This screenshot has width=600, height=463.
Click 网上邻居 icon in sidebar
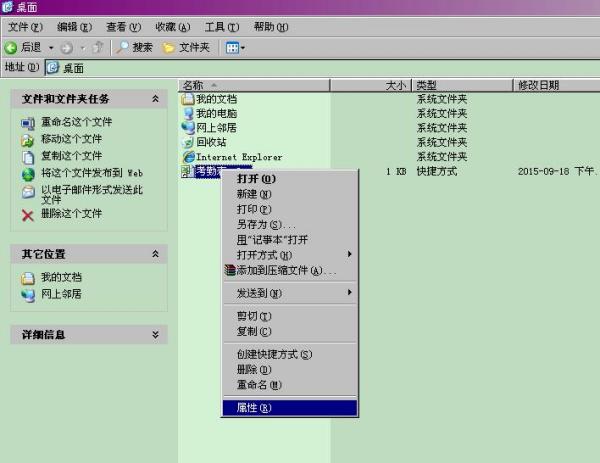[28, 295]
